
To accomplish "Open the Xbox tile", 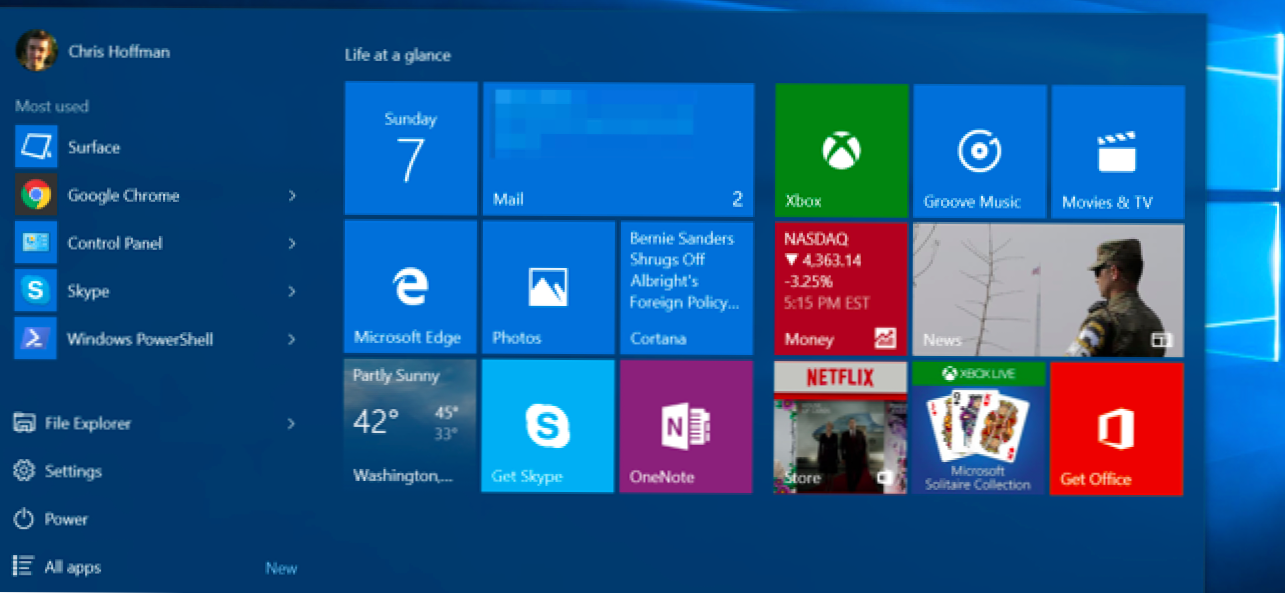I will [842, 151].
